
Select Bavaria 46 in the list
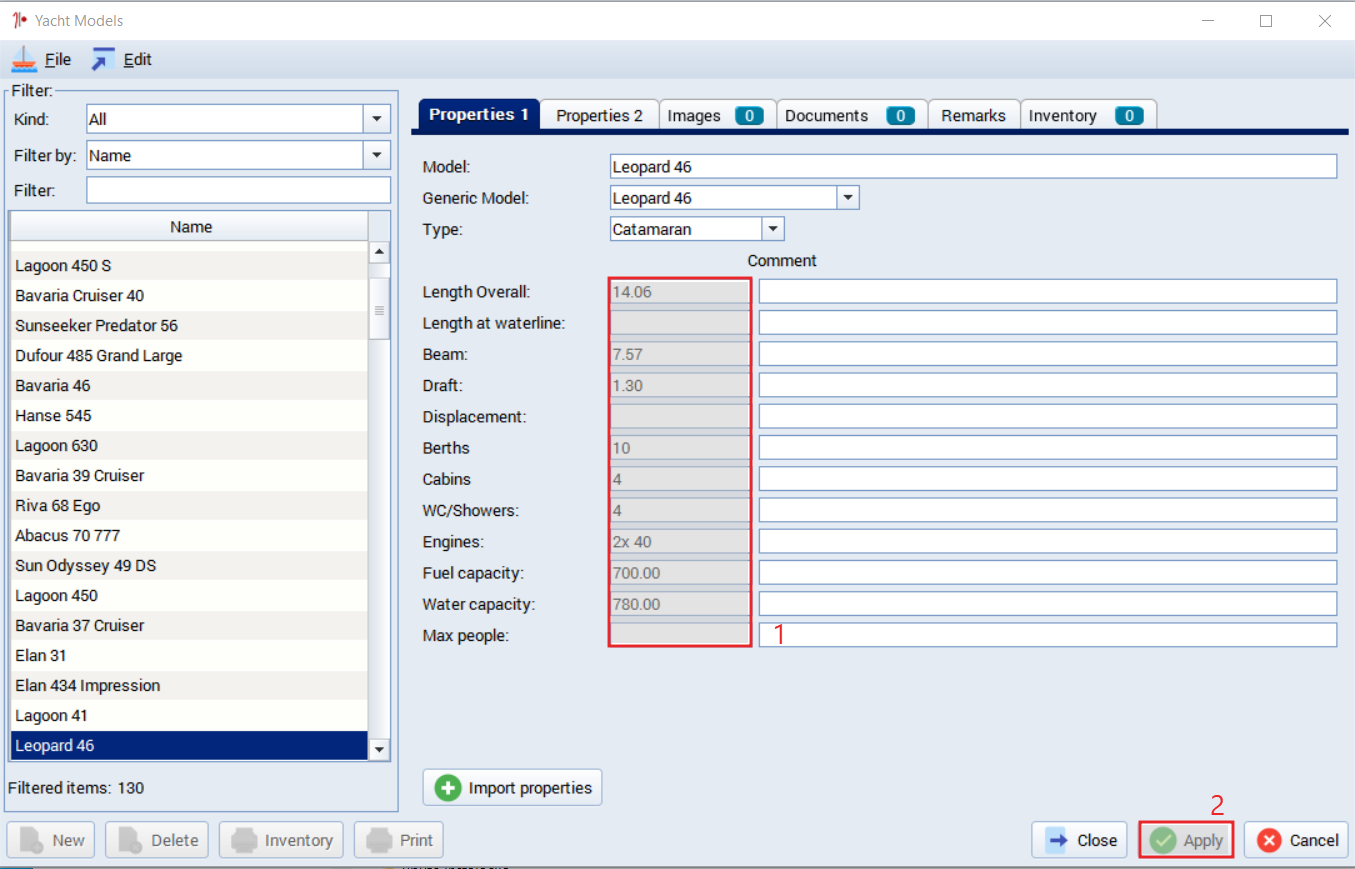point(189,386)
